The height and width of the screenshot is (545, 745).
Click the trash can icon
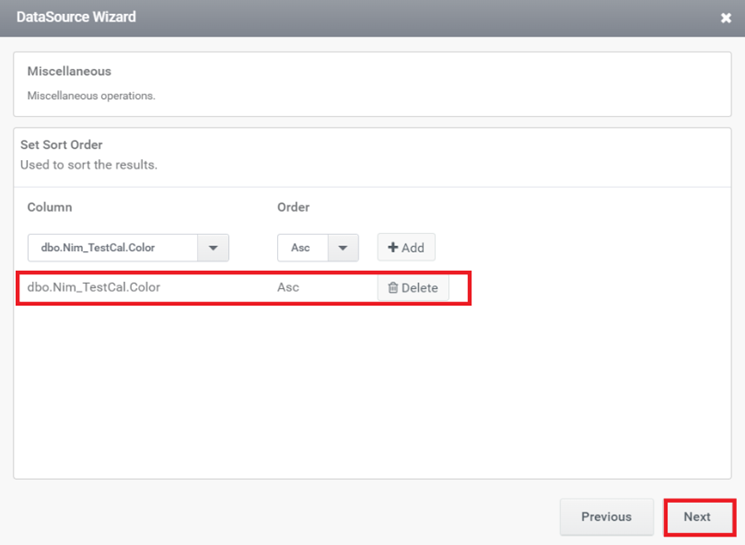click(392, 288)
